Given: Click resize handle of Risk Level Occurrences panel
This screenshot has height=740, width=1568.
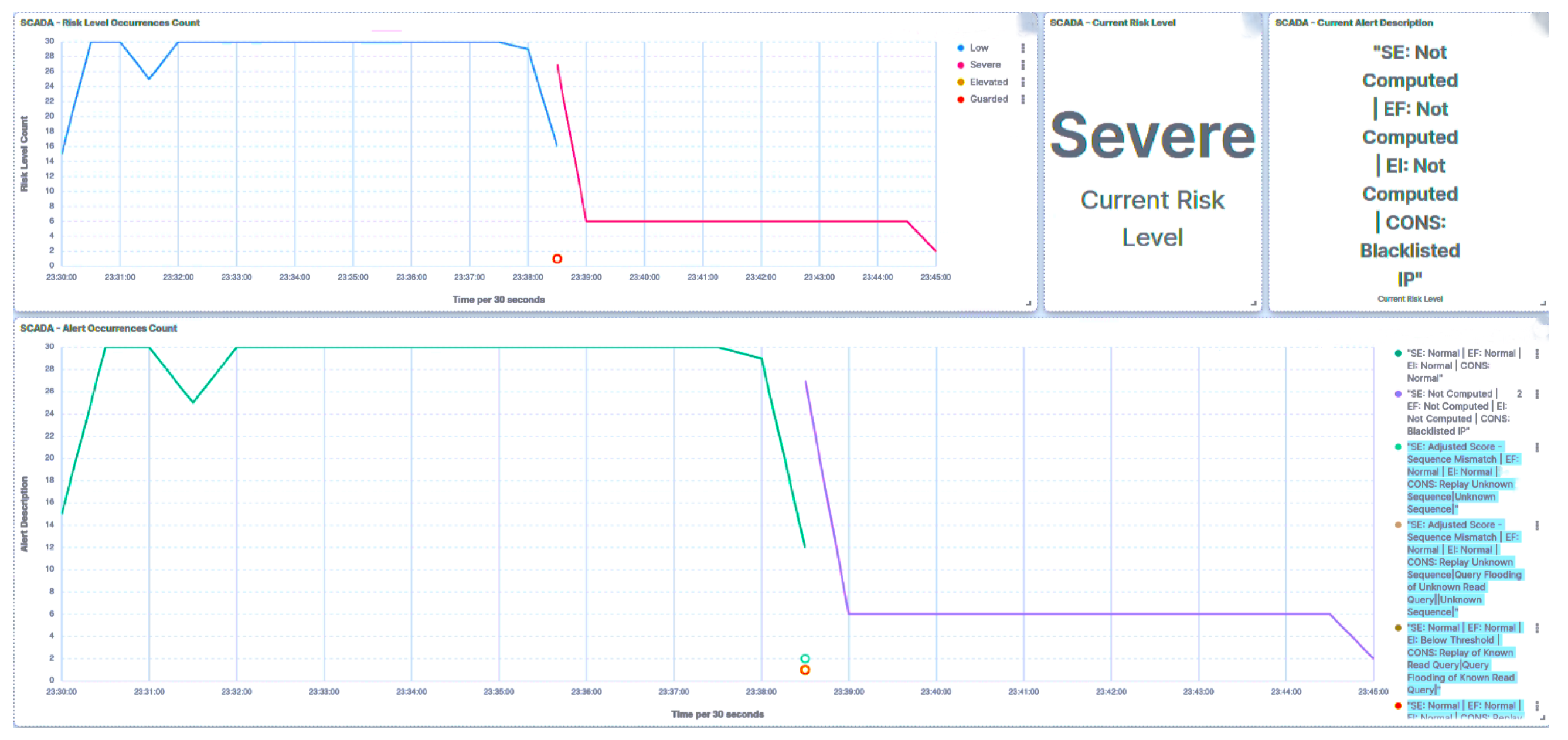Looking at the screenshot, I should (1029, 303).
